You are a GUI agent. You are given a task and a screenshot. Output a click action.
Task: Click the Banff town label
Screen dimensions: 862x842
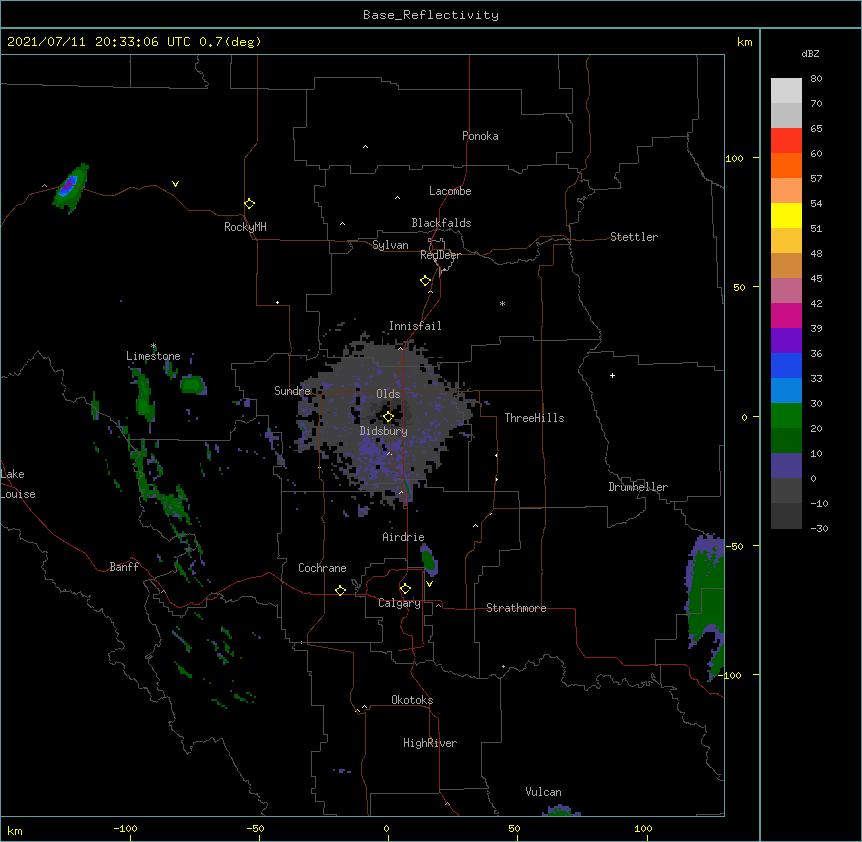124,567
